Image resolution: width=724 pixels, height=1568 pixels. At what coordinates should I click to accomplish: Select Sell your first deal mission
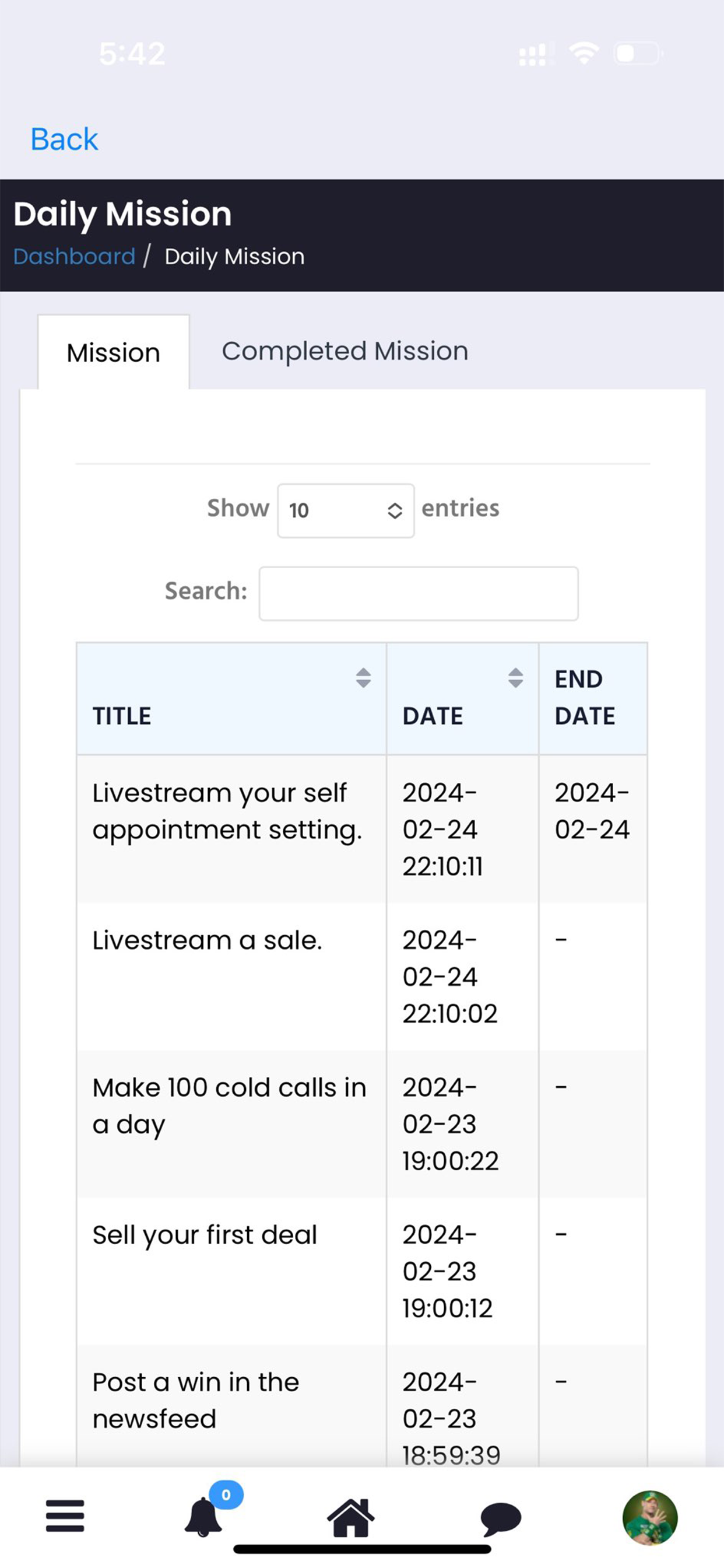361,1272
